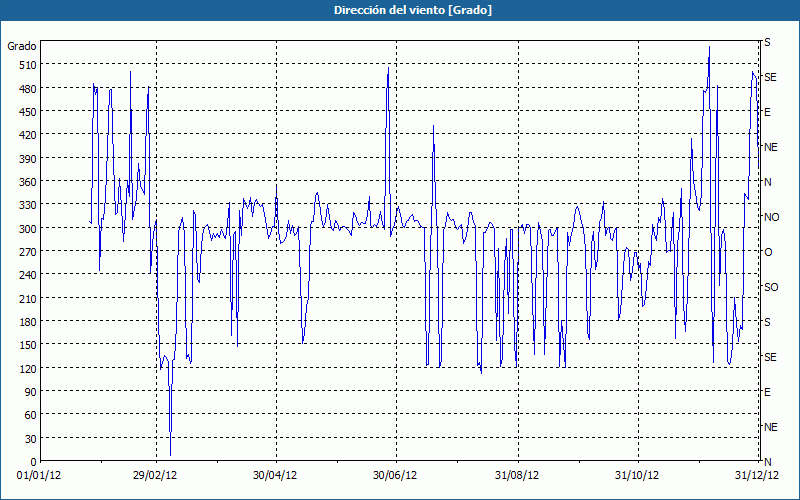Viewport: 800px width, 500px height.
Task: Pick the '60' degree axis label
Action: (31, 415)
